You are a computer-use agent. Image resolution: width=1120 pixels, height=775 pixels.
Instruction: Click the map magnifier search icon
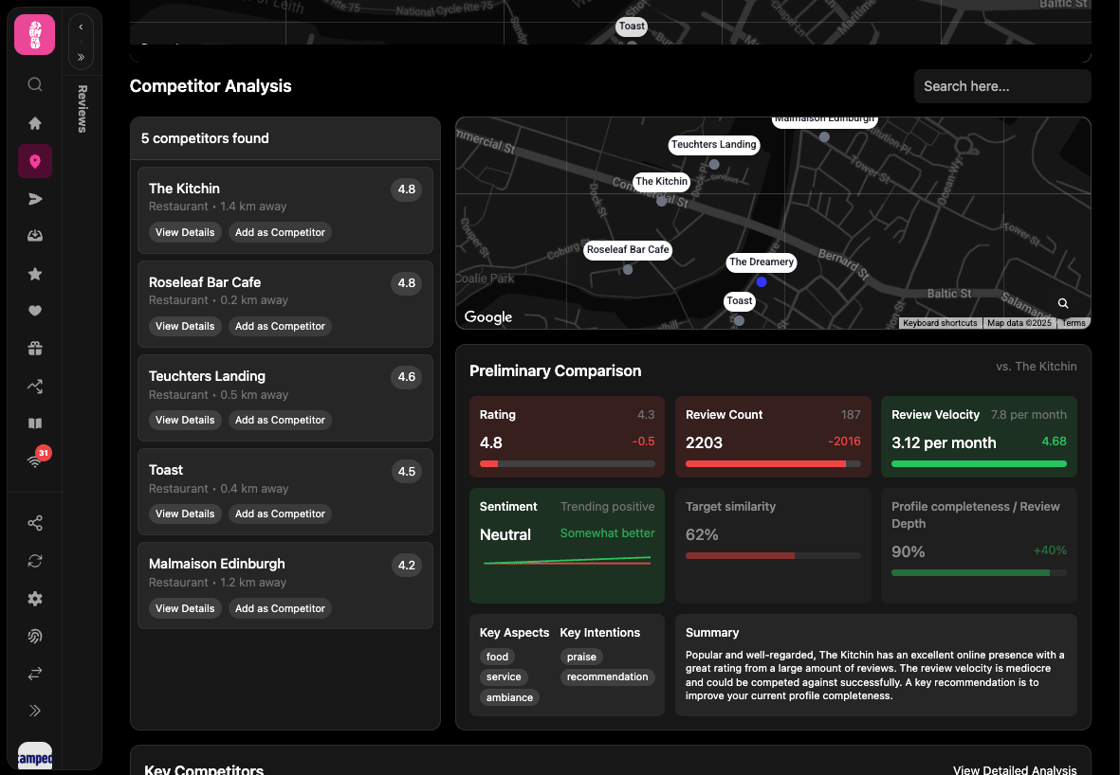click(x=1063, y=304)
